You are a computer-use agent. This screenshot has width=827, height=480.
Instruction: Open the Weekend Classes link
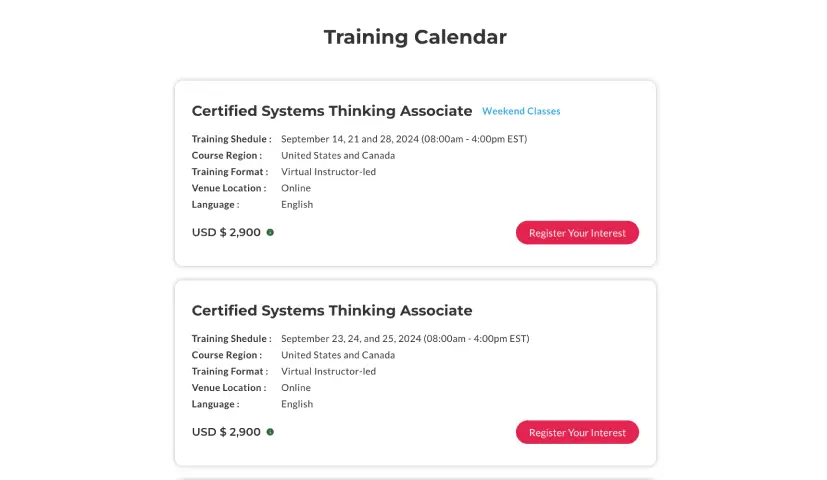521,111
